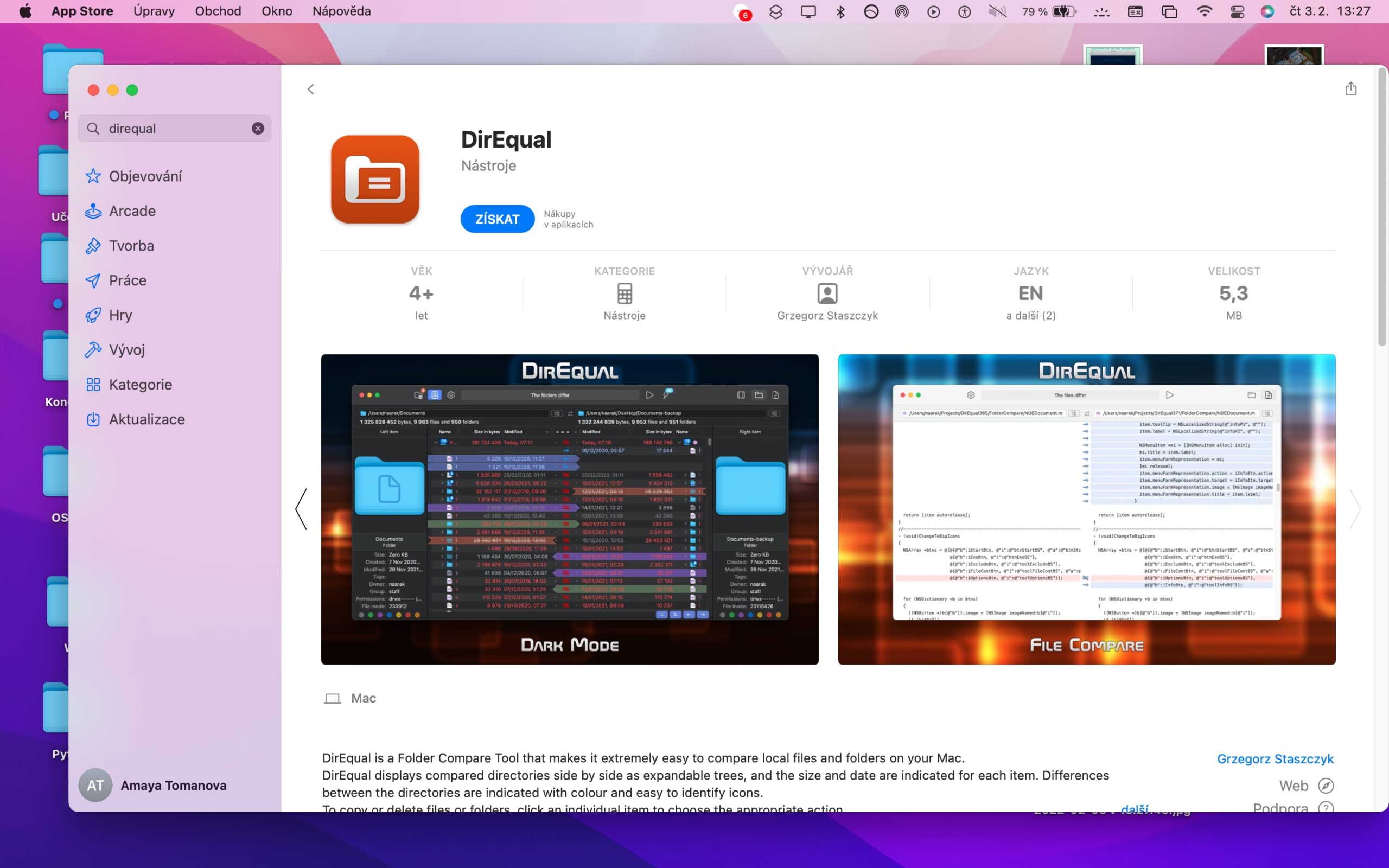Go back with the back chevron
Viewport: 1389px width, 868px height.
[310, 89]
